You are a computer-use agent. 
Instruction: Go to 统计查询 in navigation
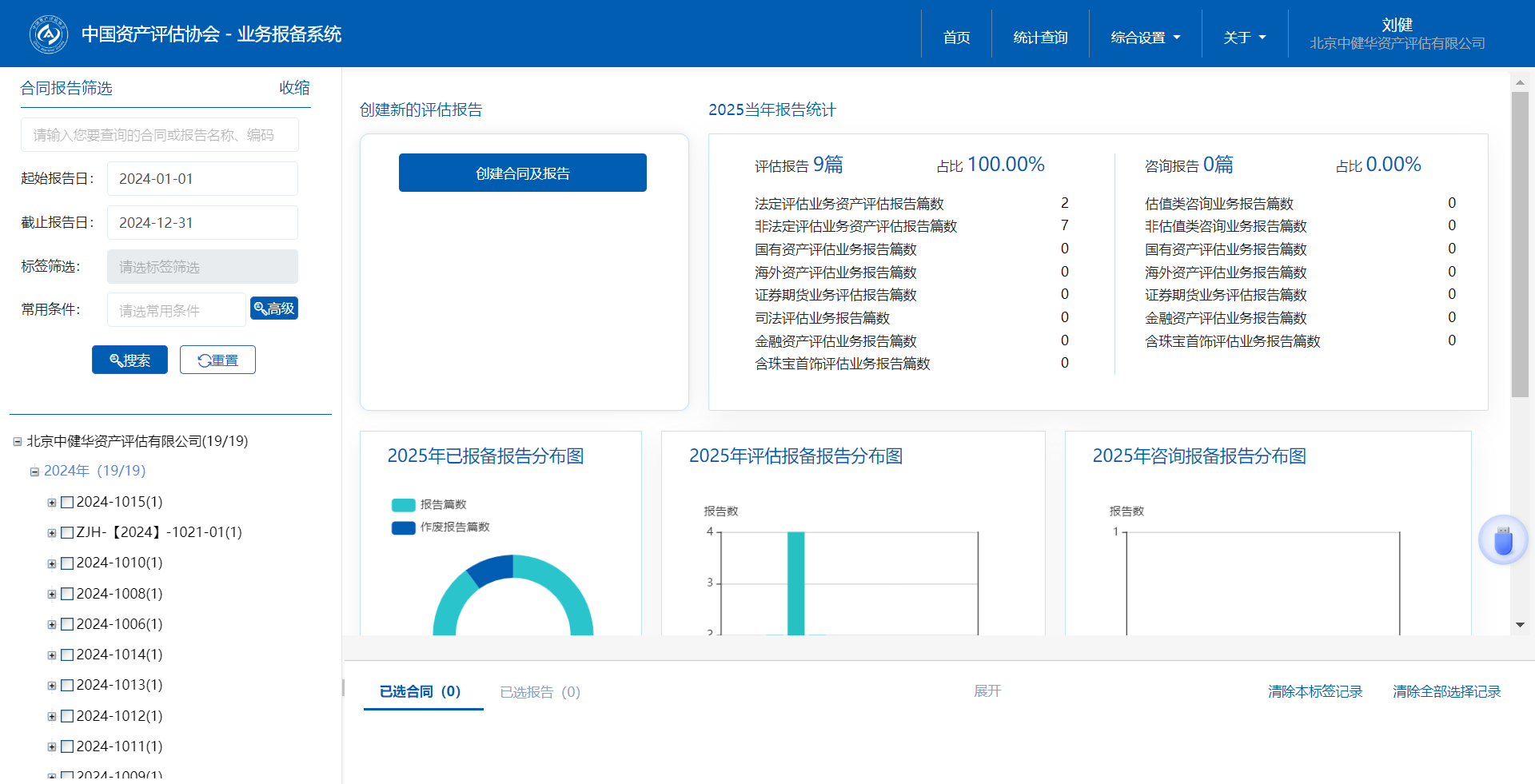pyautogui.click(x=1040, y=38)
